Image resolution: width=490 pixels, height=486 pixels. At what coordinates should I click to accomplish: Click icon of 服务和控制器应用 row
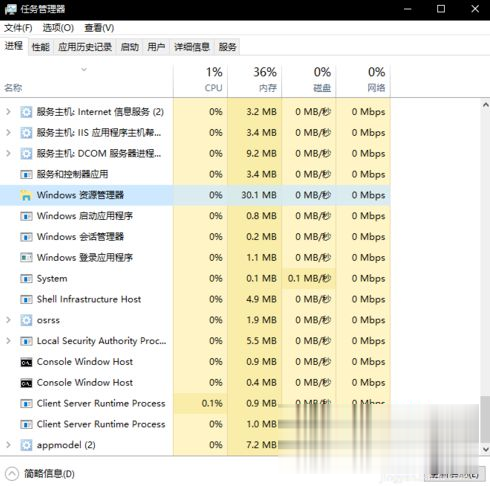[26, 174]
